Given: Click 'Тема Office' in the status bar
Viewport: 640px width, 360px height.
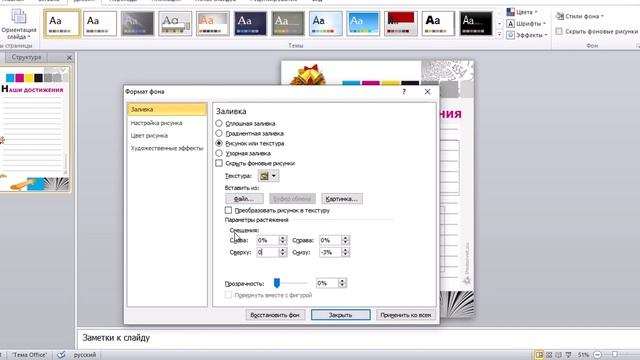Looking at the screenshot, I should pos(29,355).
